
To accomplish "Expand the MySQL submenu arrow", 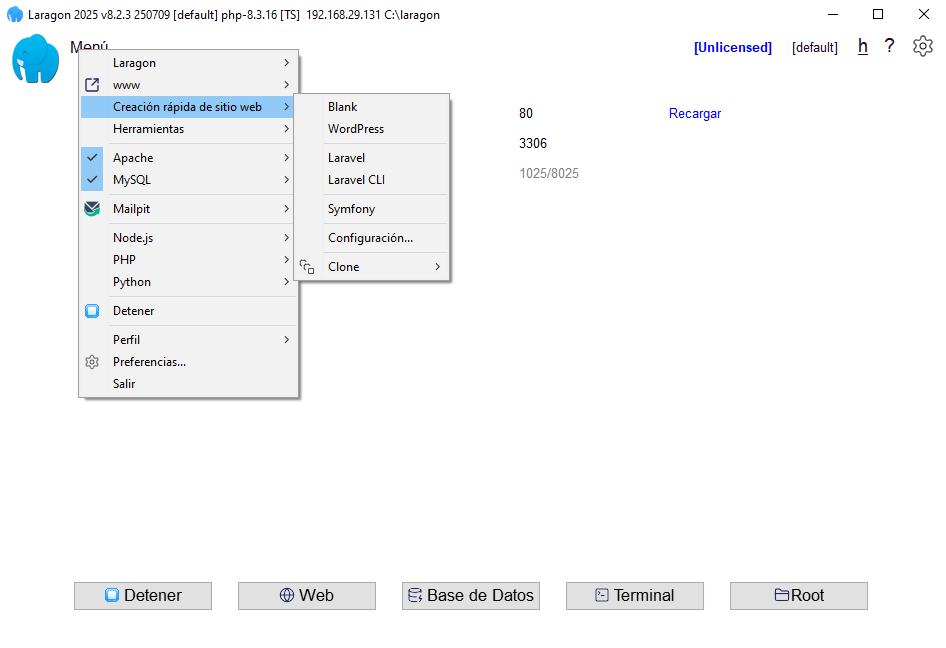I will (287, 180).
